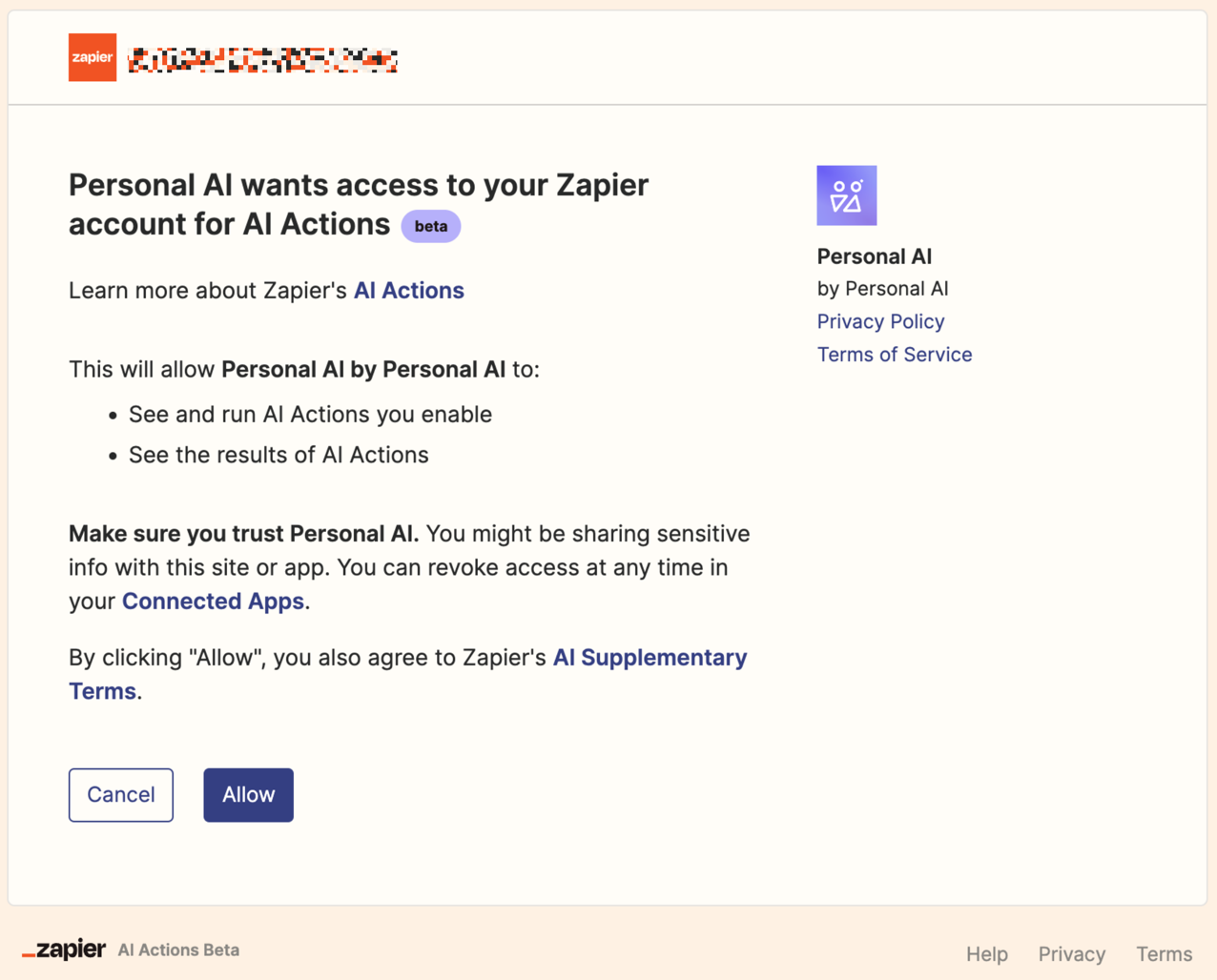Click the orange Zapier logo in header
1217x980 pixels.
tap(93, 57)
